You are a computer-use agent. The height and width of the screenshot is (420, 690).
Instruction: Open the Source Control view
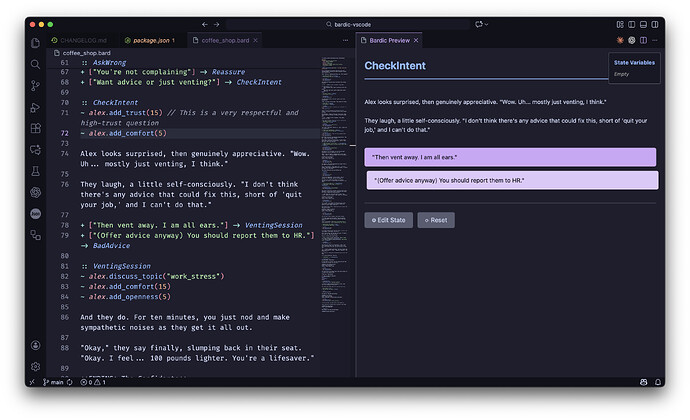coord(36,85)
